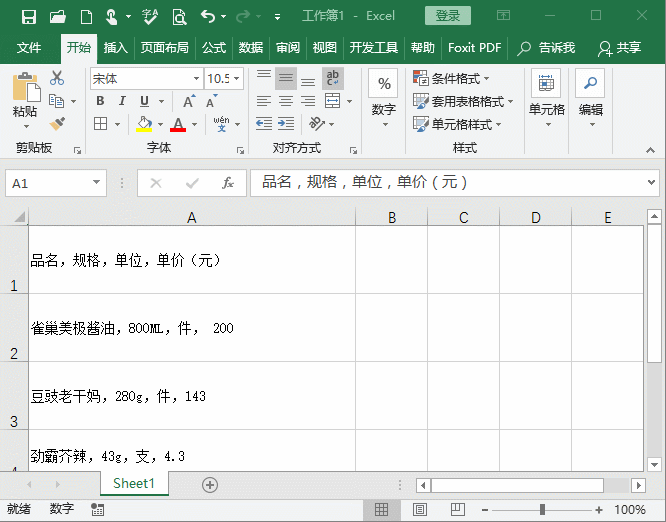
Task: Align text left
Action: 264,101
